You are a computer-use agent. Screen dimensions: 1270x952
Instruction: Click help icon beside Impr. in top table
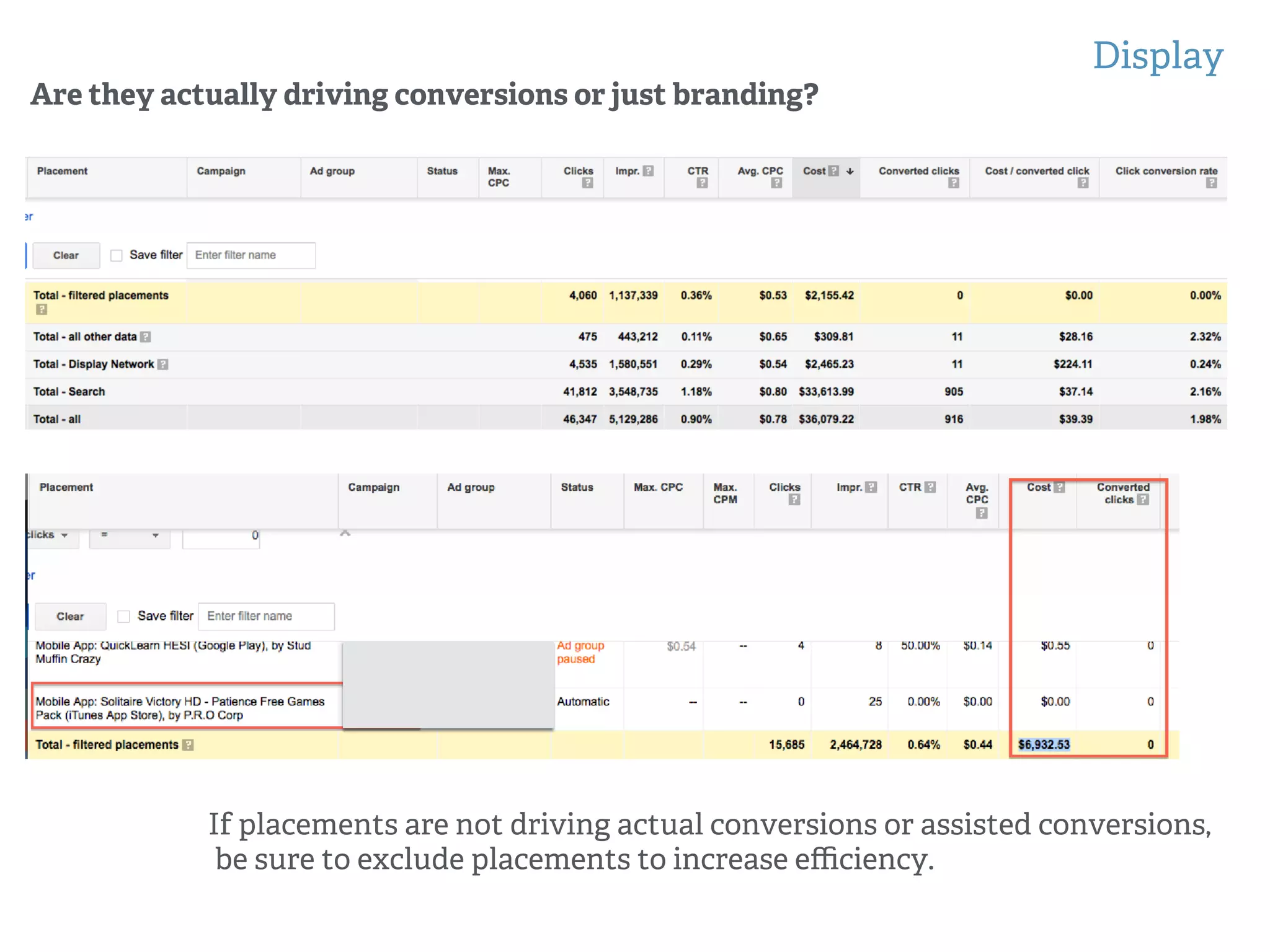[648, 170]
